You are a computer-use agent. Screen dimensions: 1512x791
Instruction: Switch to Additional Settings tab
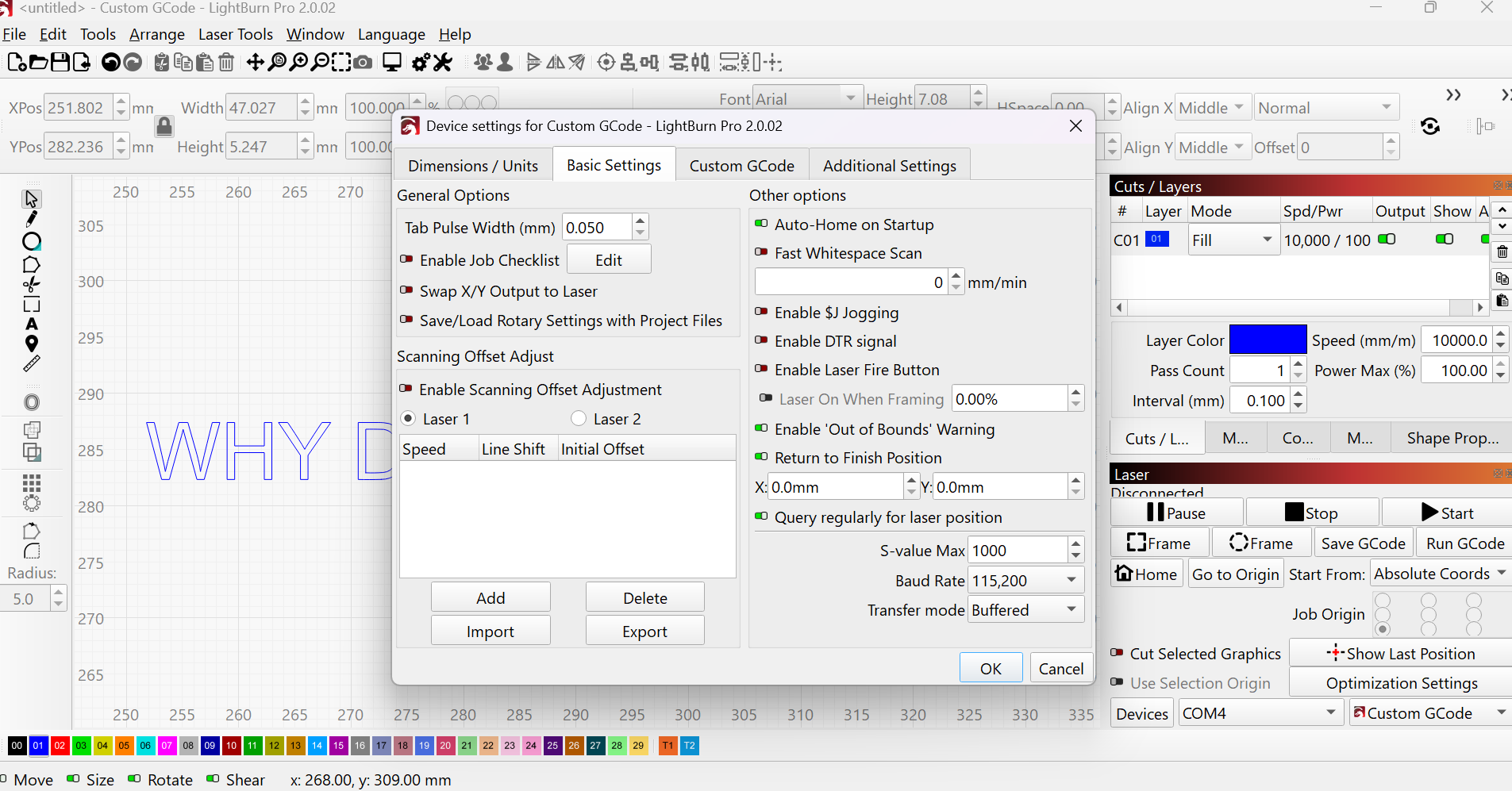tap(889, 165)
